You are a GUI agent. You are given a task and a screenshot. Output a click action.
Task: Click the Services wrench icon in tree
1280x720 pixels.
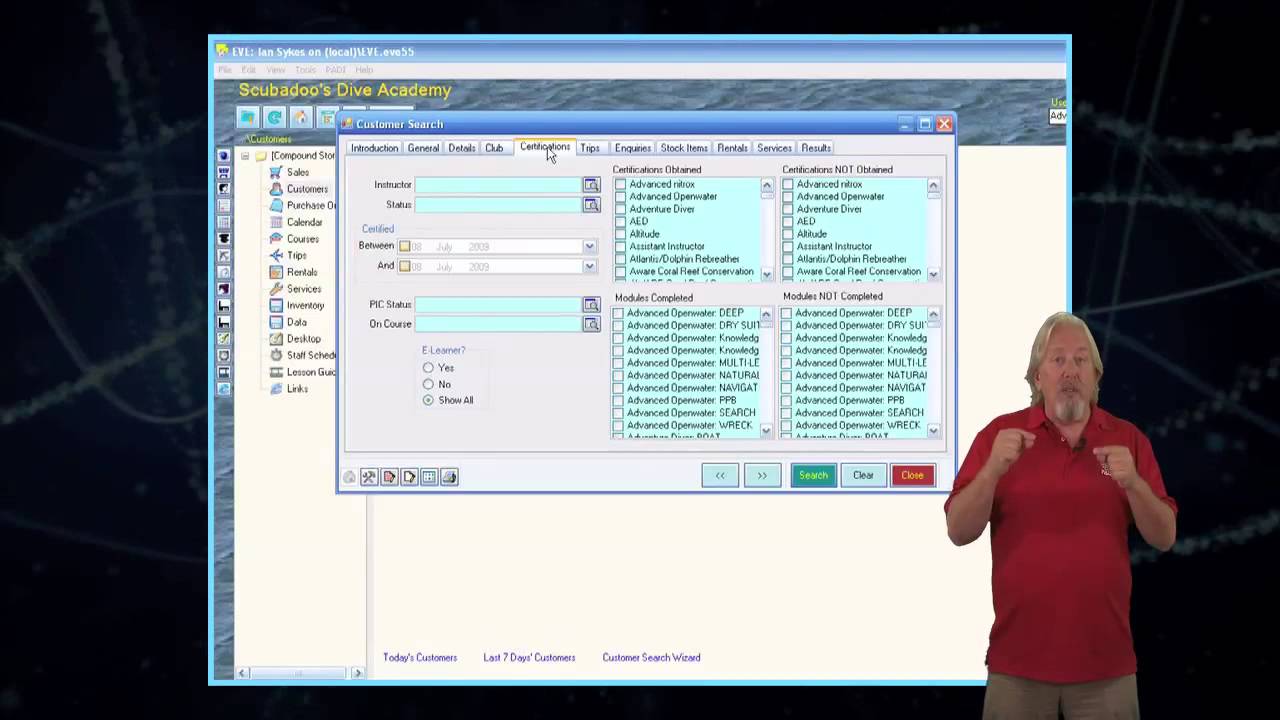pyautogui.click(x=276, y=289)
